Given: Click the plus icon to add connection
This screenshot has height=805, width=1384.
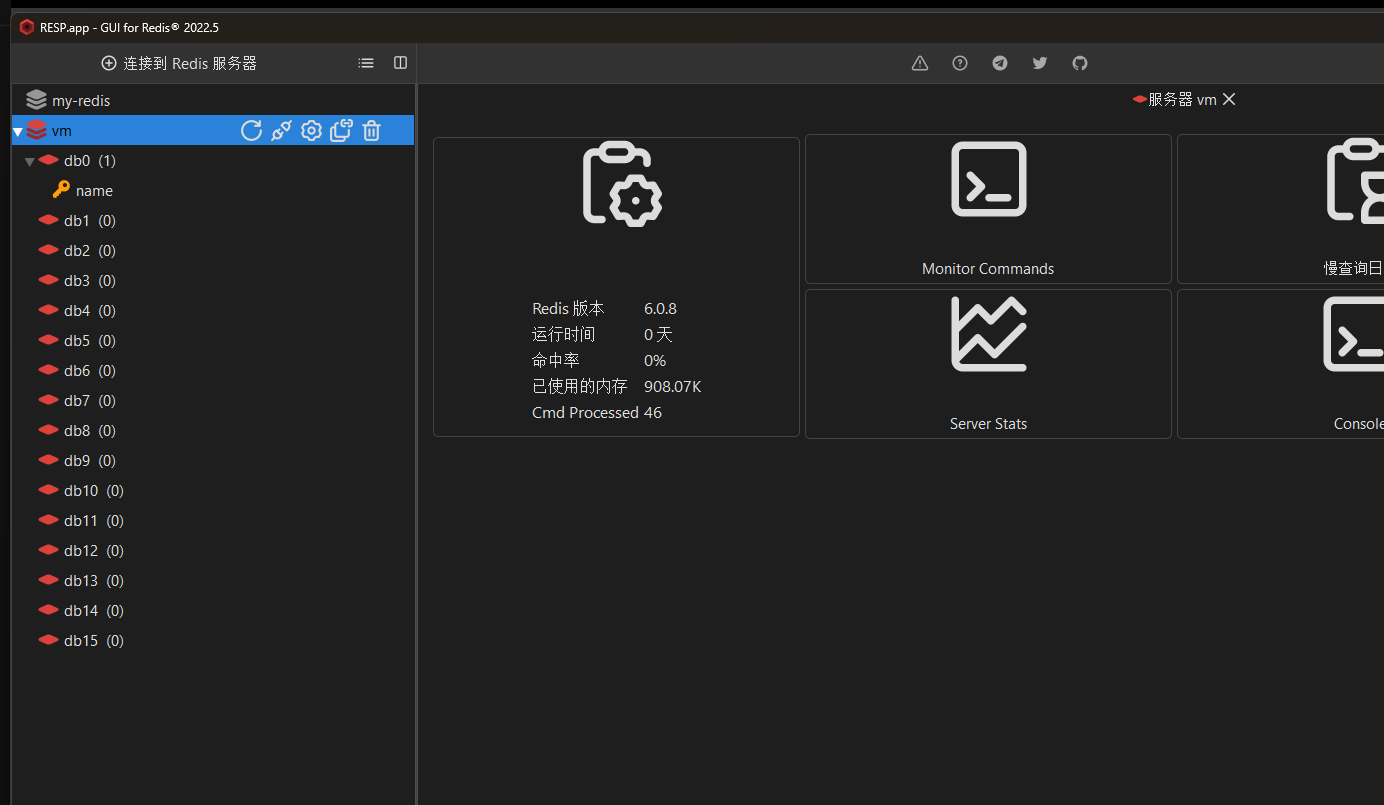Looking at the screenshot, I should click(x=109, y=63).
